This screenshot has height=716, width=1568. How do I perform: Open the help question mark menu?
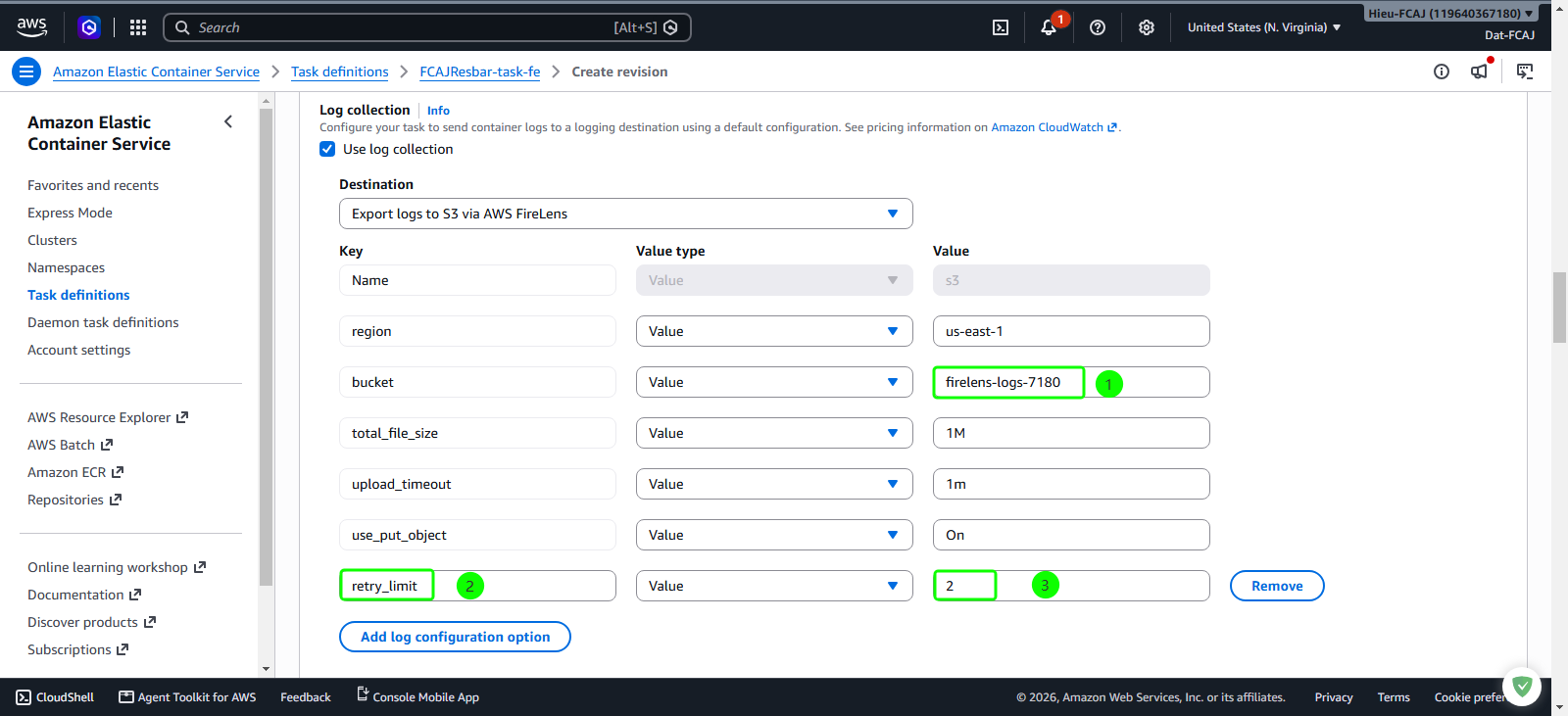point(1098,27)
